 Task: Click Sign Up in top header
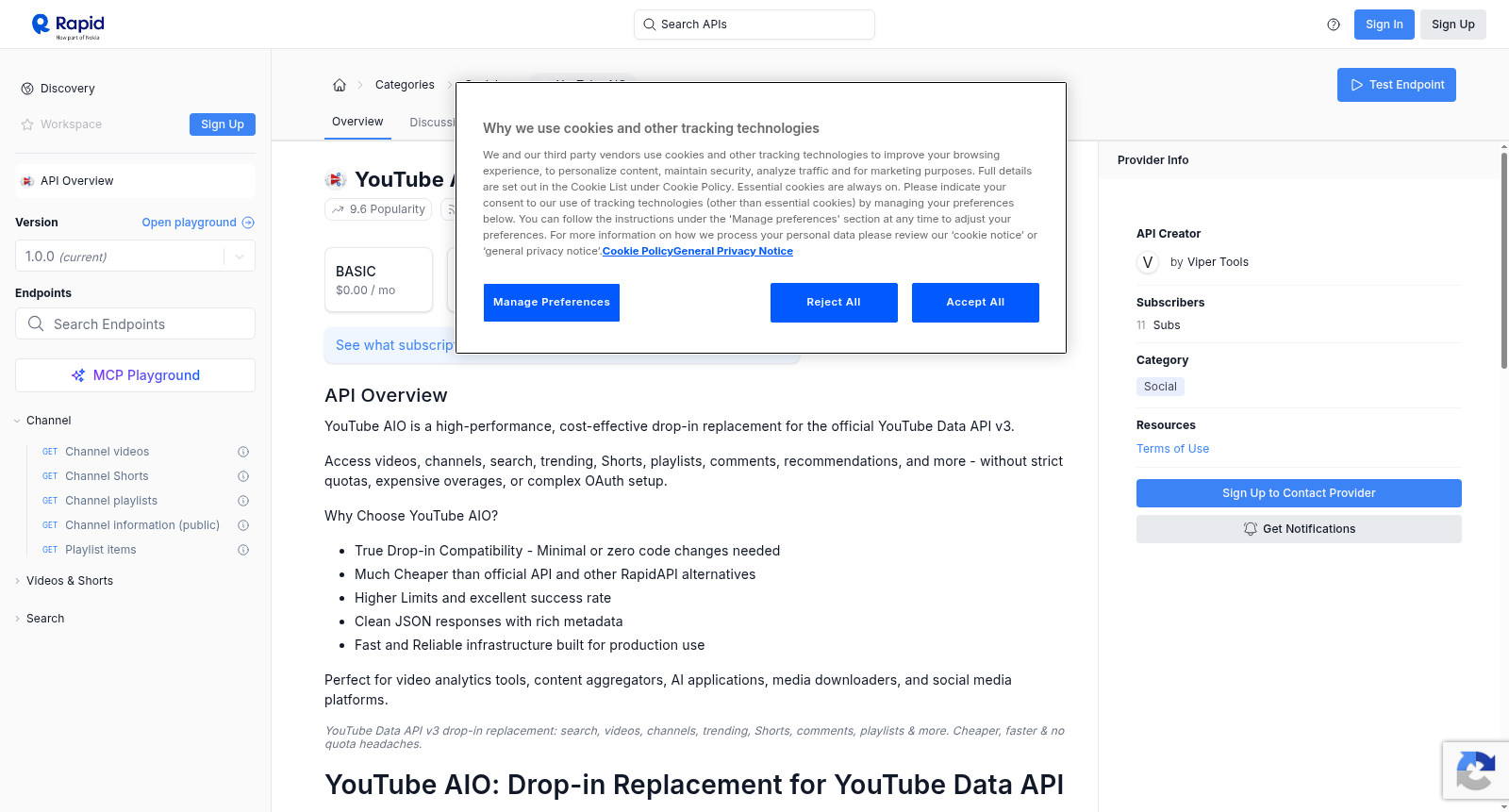[x=1453, y=25]
